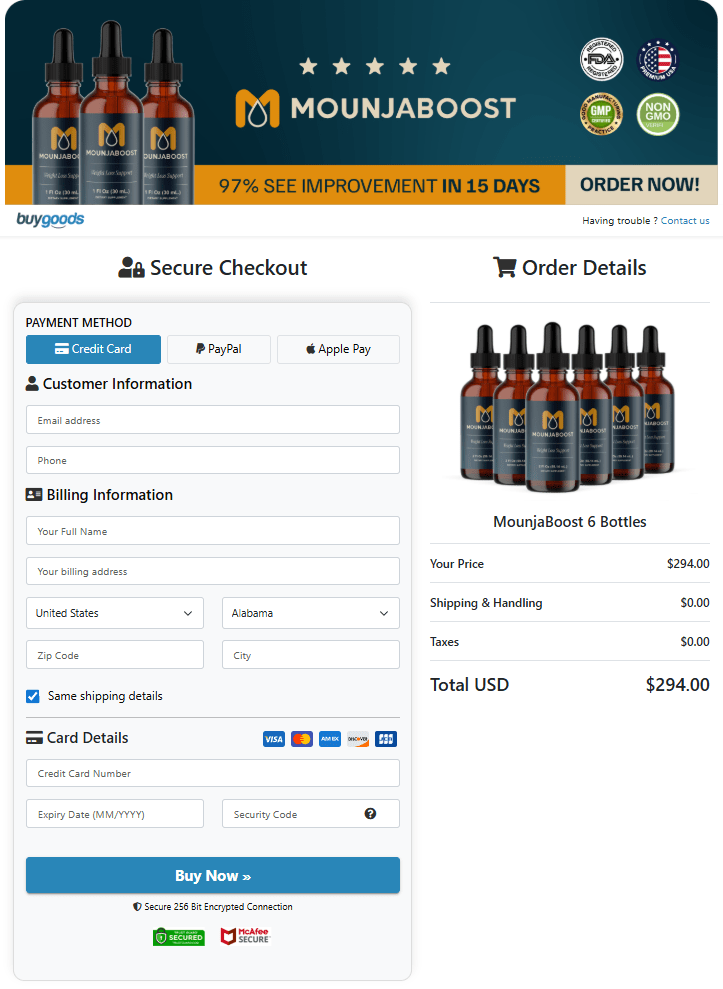723x989 pixels.
Task: Click the Email address field
Action: tap(213, 420)
